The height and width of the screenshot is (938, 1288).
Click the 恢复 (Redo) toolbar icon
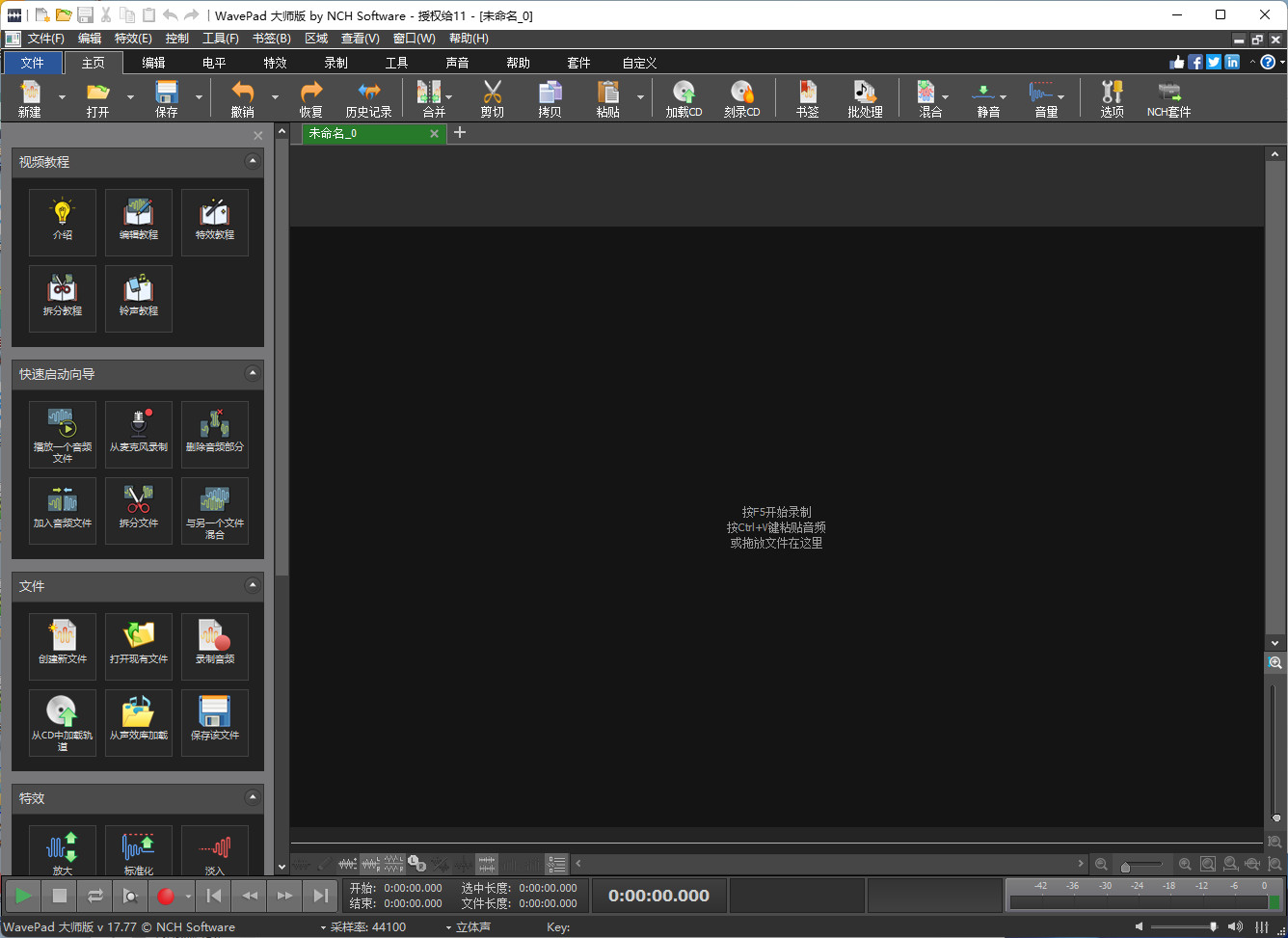tap(311, 98)
